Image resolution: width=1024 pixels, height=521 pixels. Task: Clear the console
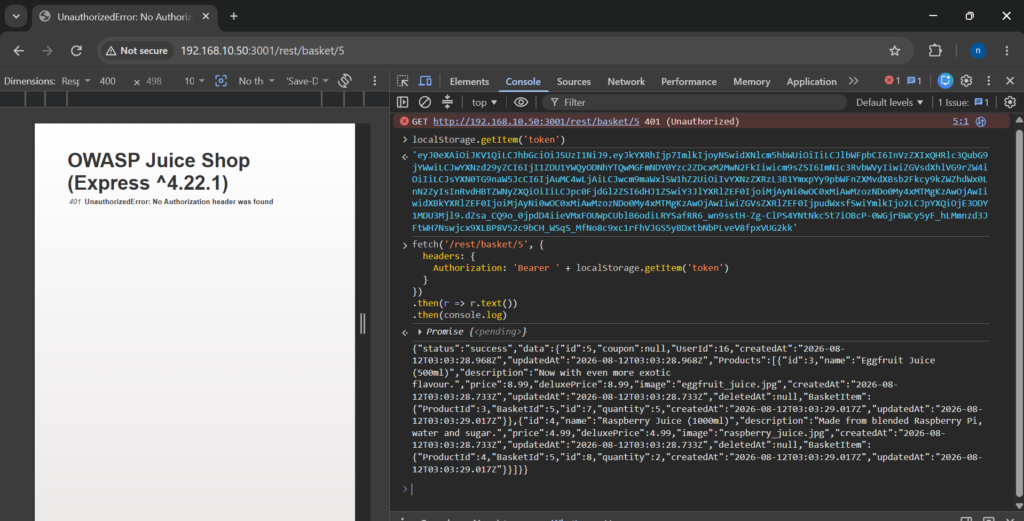coord(424,102)
